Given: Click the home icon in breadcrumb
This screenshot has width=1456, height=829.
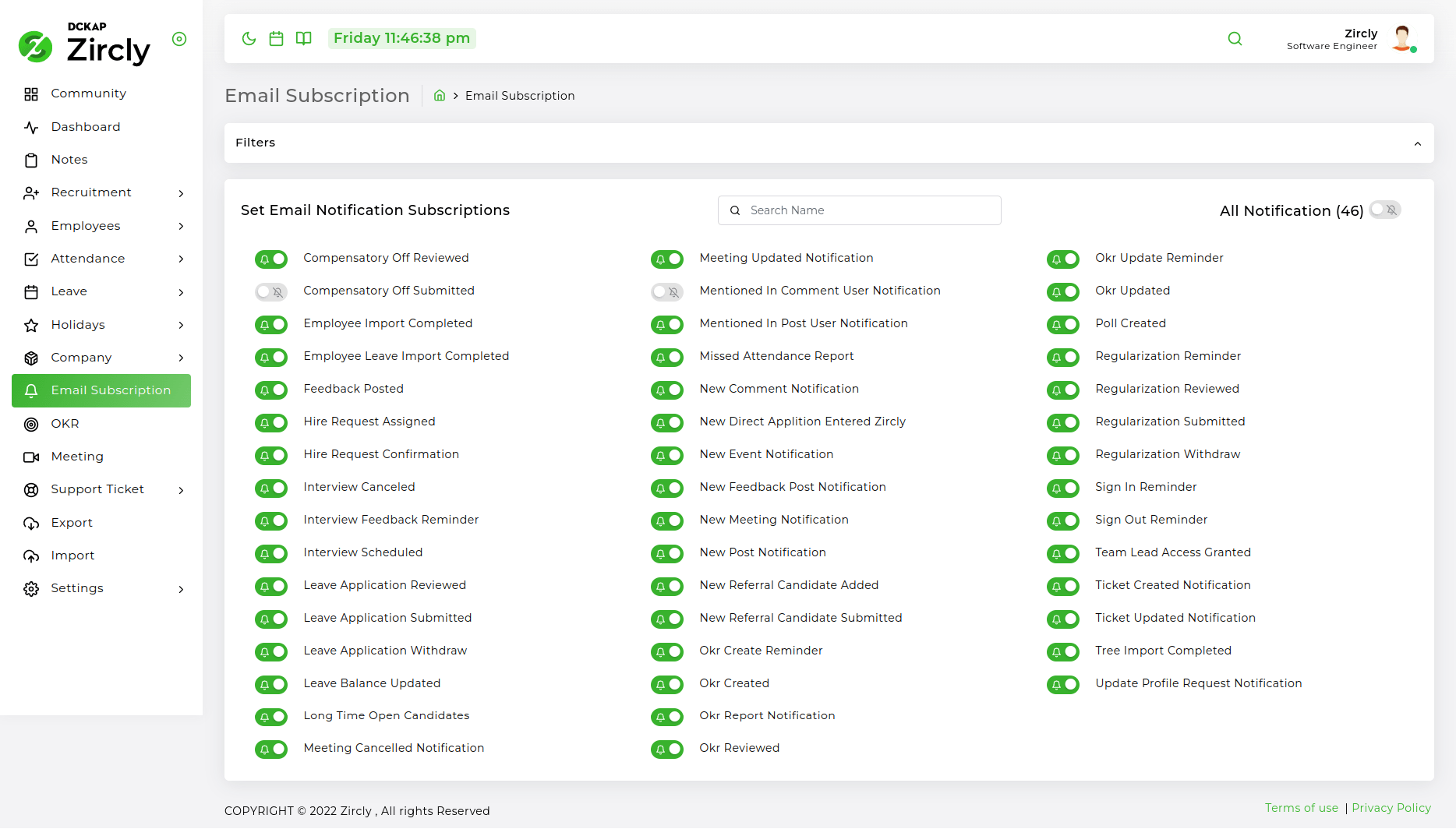Looking at the screenshot, I should [x=440, y=96].
